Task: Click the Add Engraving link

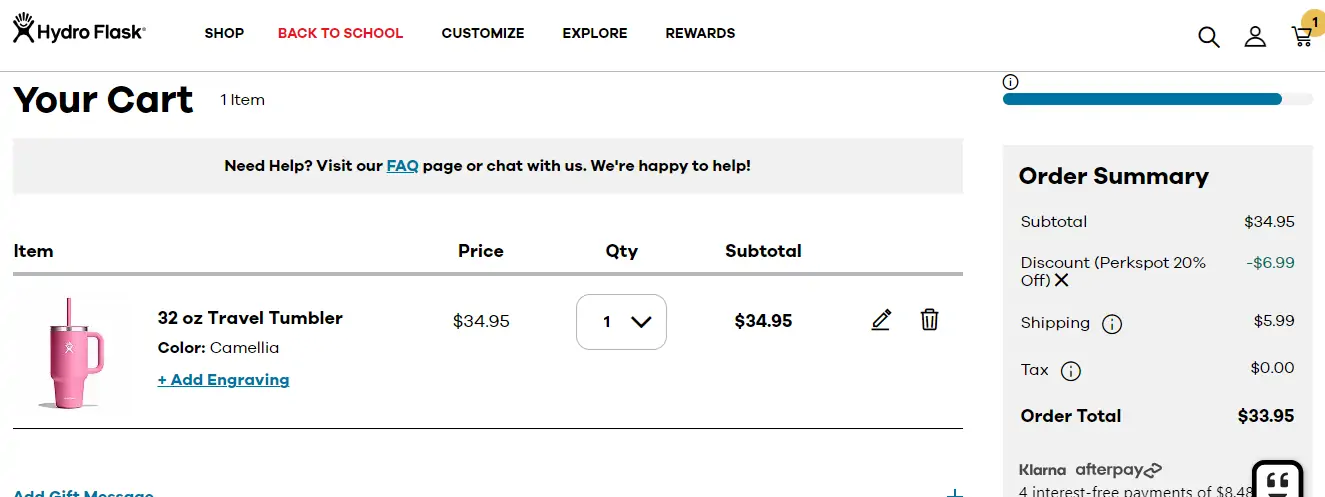Action: tap(223, 380)
